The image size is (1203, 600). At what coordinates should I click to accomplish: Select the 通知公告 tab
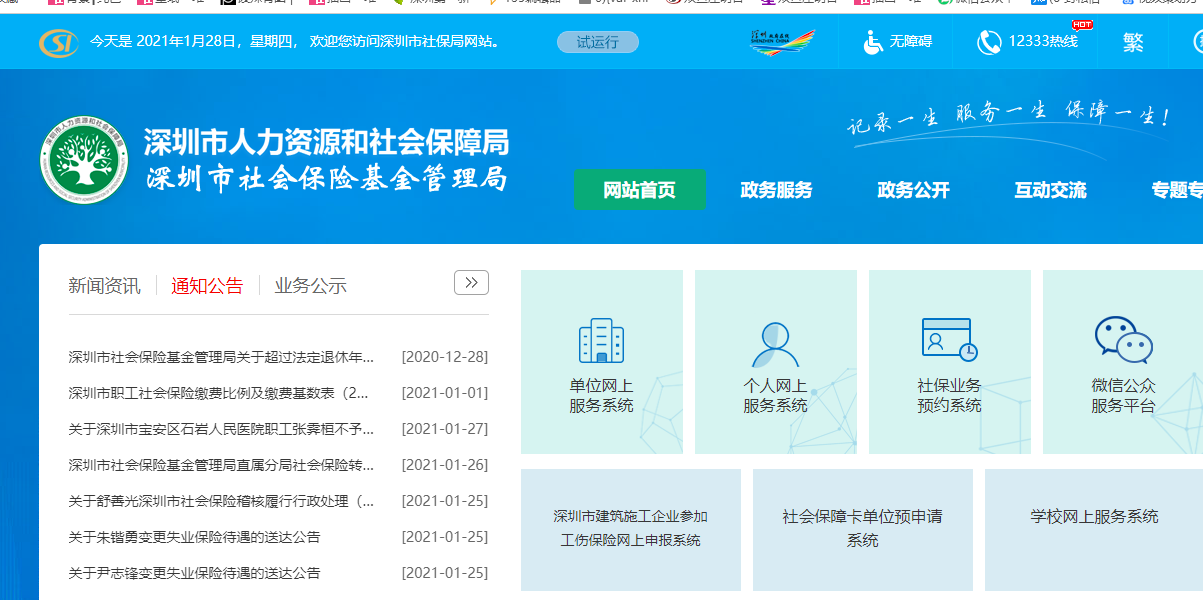coord(207,286)
